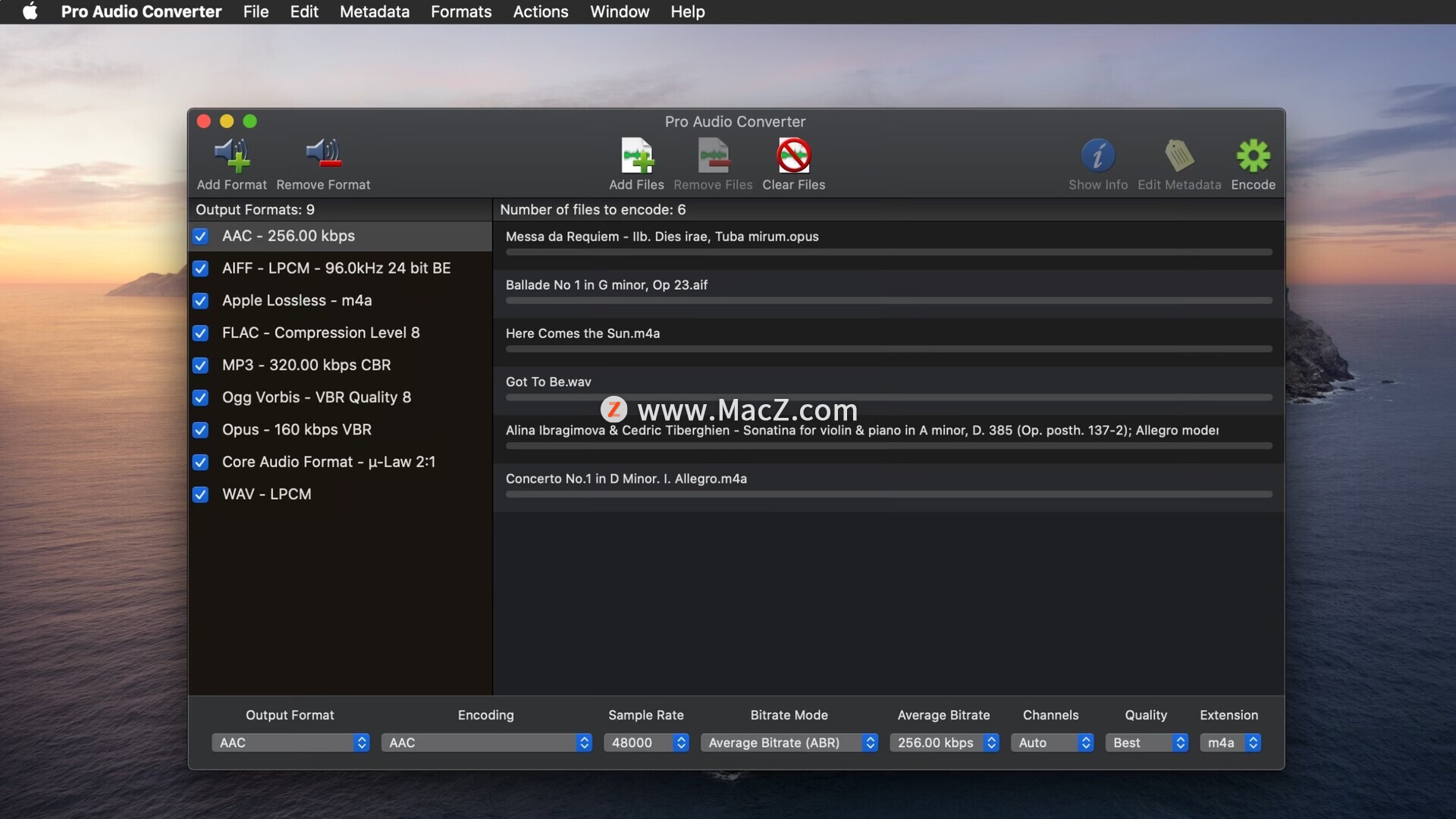Open the Help menu
The width and height of the screenshot is (1456, 819).
coord(688,11)
